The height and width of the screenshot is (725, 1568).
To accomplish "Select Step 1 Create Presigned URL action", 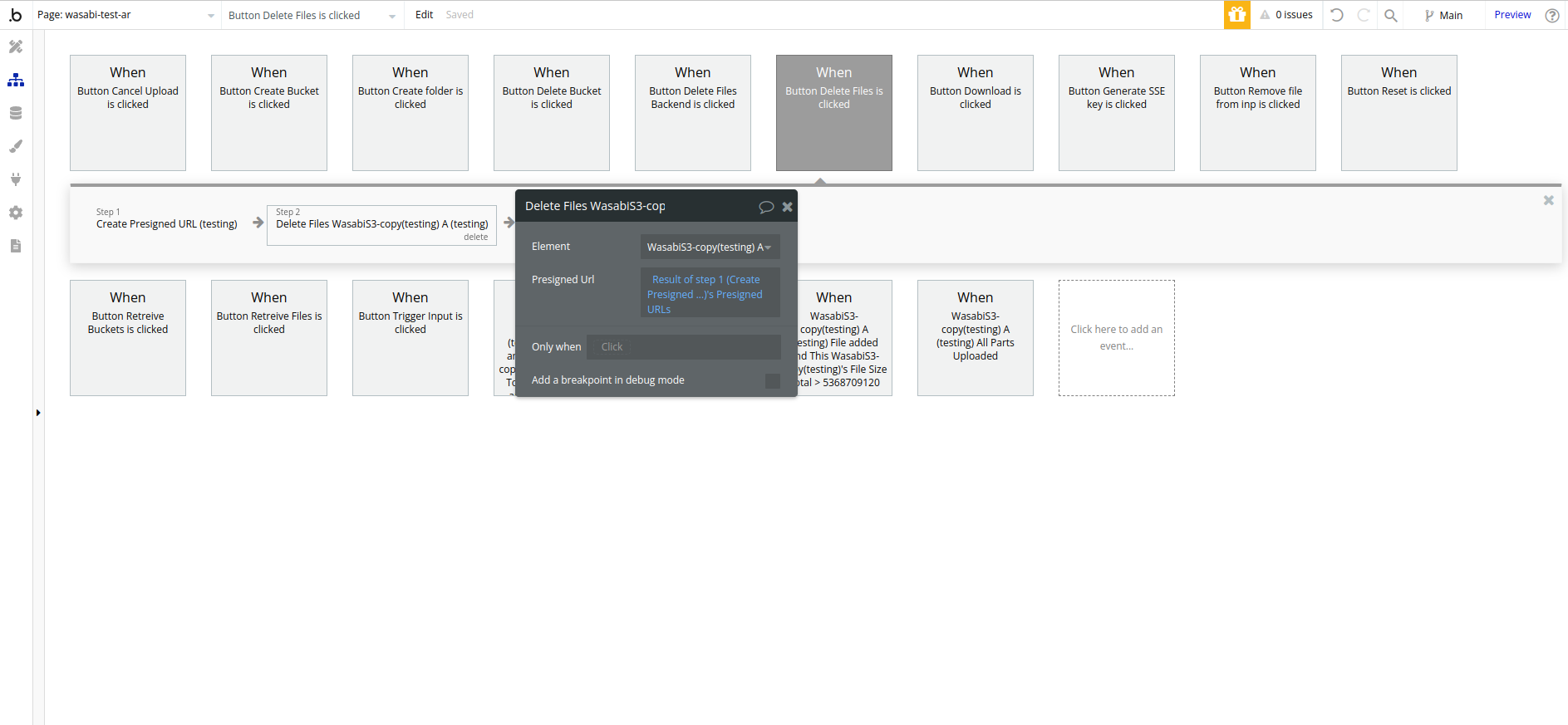I will [167, 218].
